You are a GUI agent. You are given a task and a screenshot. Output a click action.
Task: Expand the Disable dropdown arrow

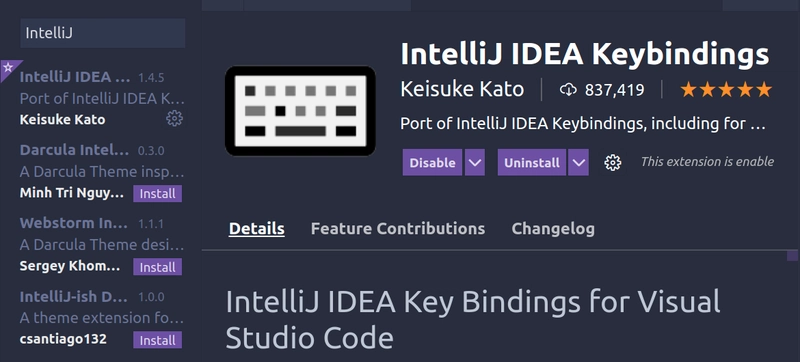point(474,163)
